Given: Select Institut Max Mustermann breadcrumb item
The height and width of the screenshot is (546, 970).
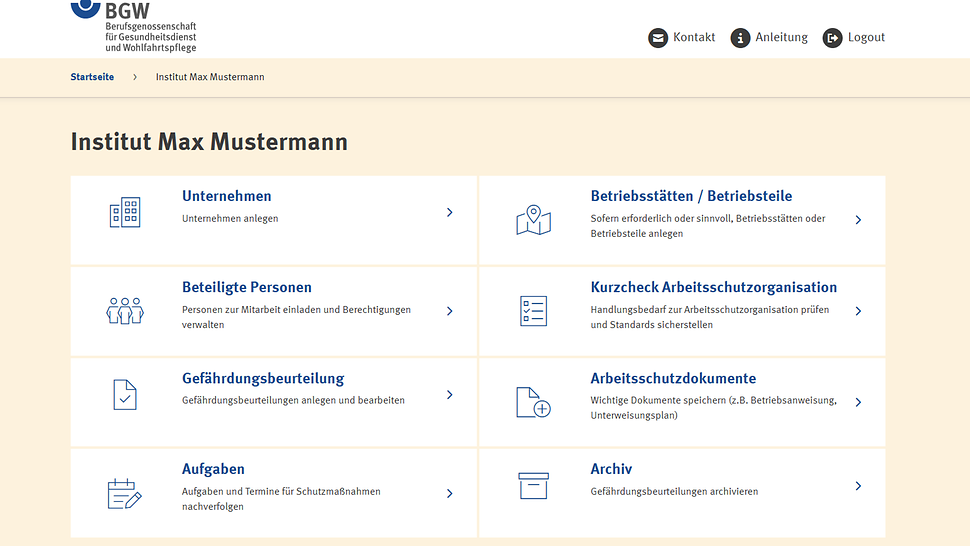Looking at the screenshot, I should 210,77.
